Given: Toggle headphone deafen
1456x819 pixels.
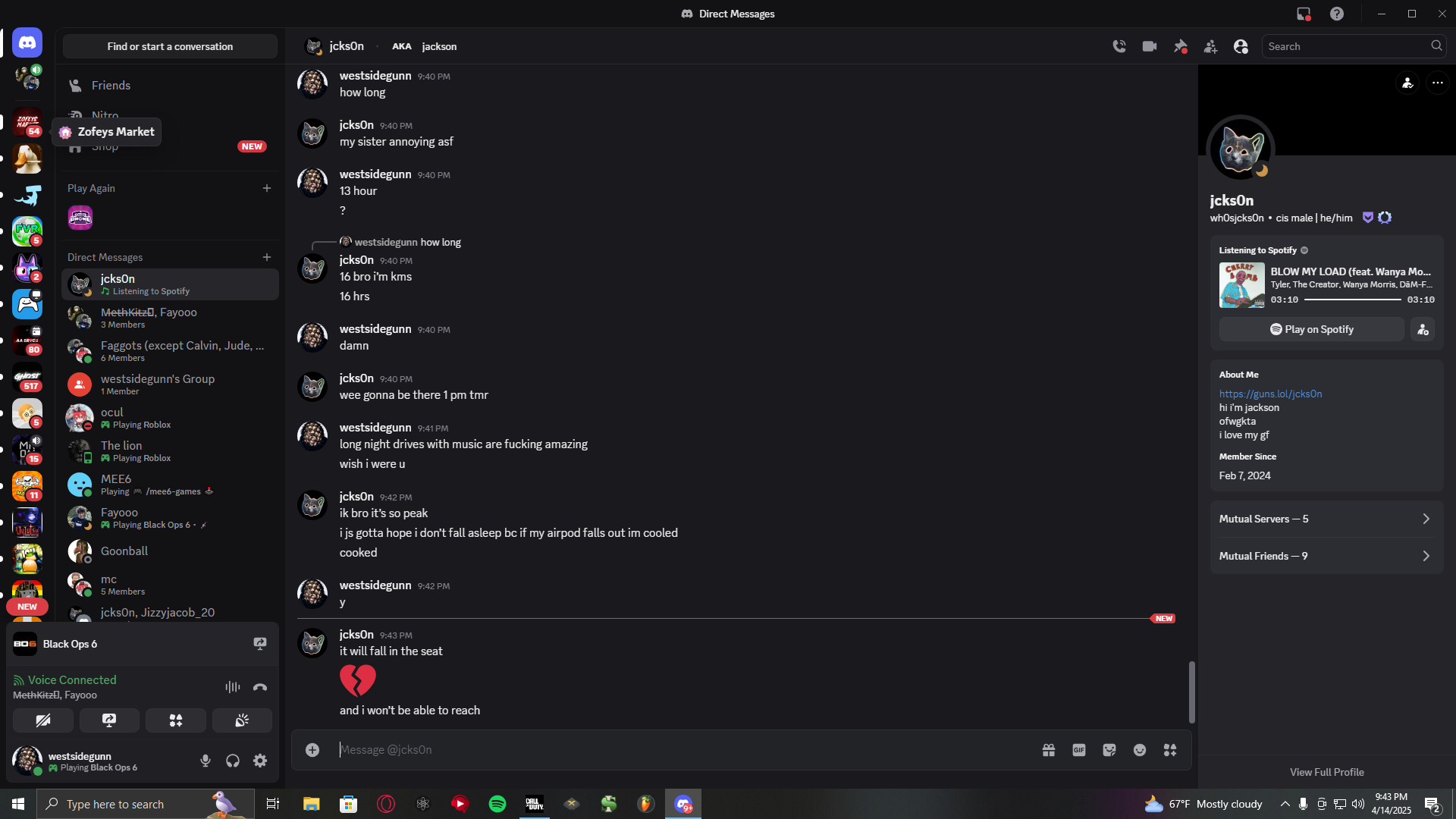Looking at the screenshot, I should click(233, 761).
